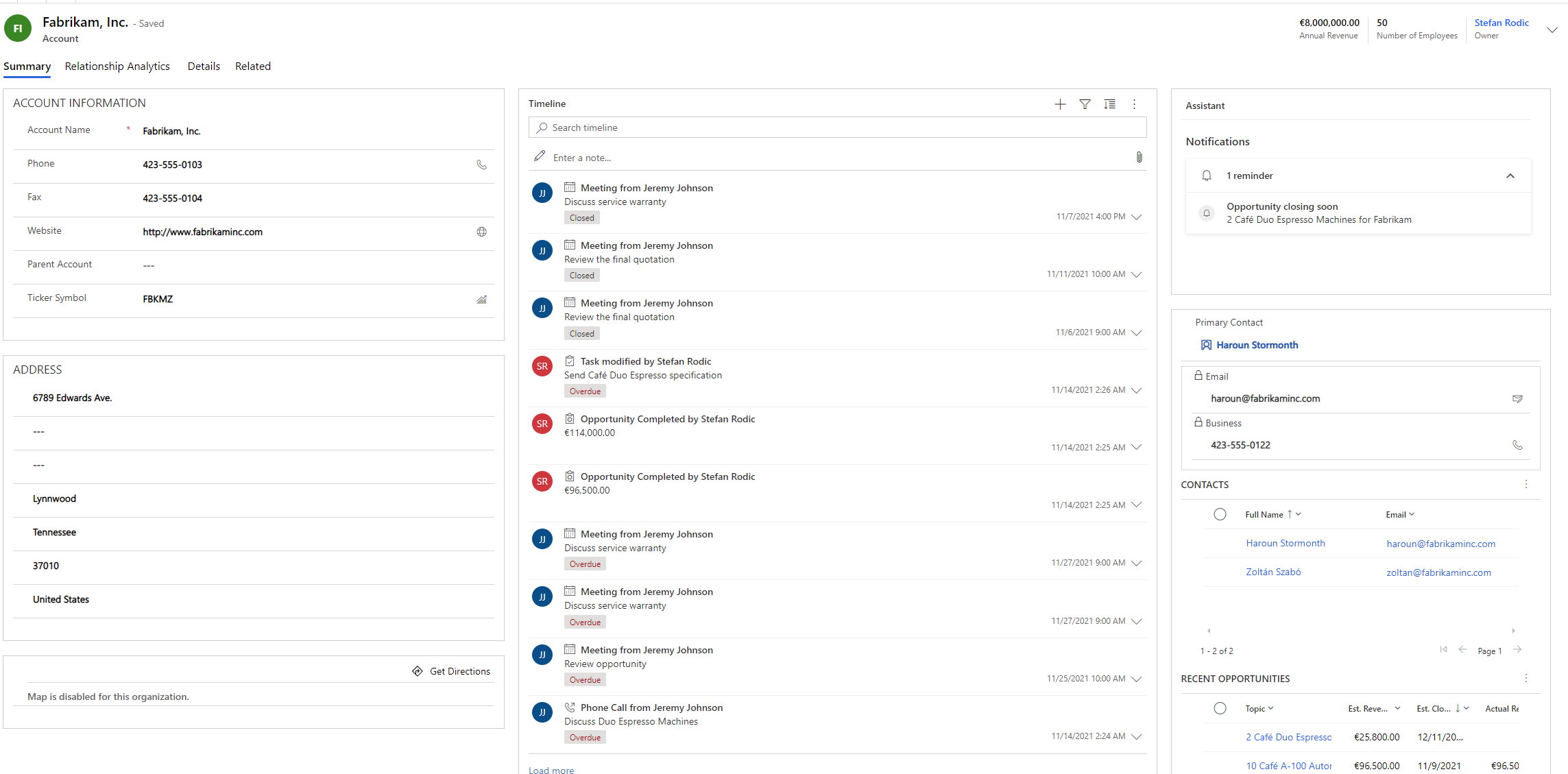This screenshot has width=1568, height=774.
Task: Open Est. Close date column dropdown
Action: tap(1466, 708)
